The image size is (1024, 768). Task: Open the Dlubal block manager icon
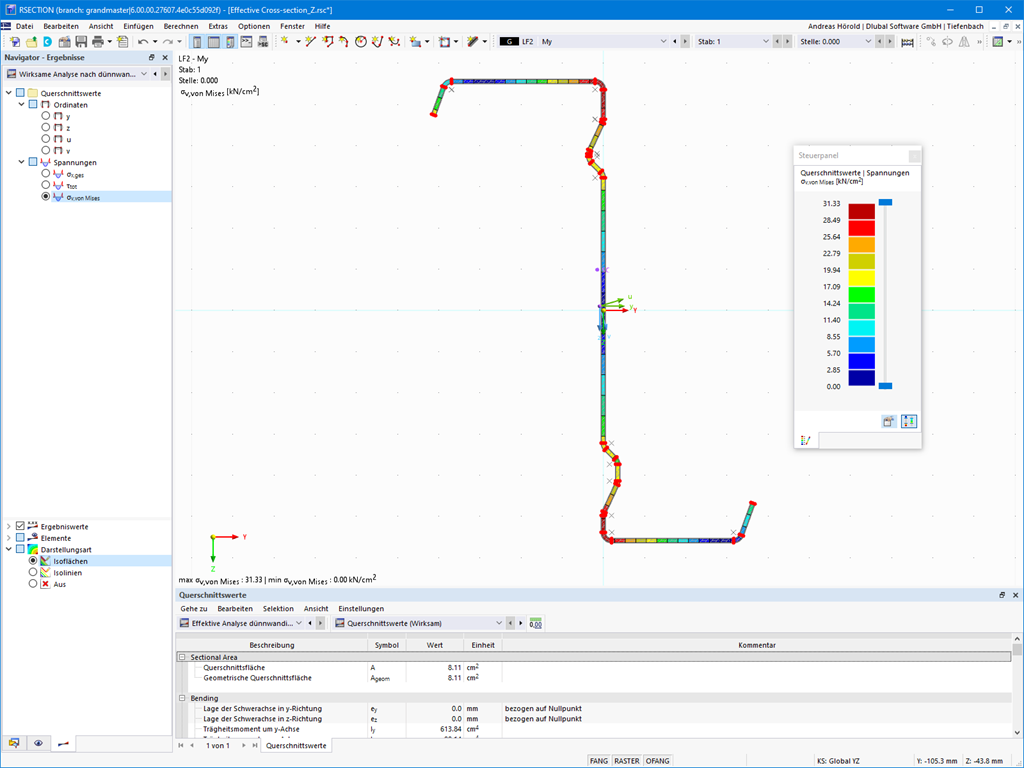(x=48, y=42)
